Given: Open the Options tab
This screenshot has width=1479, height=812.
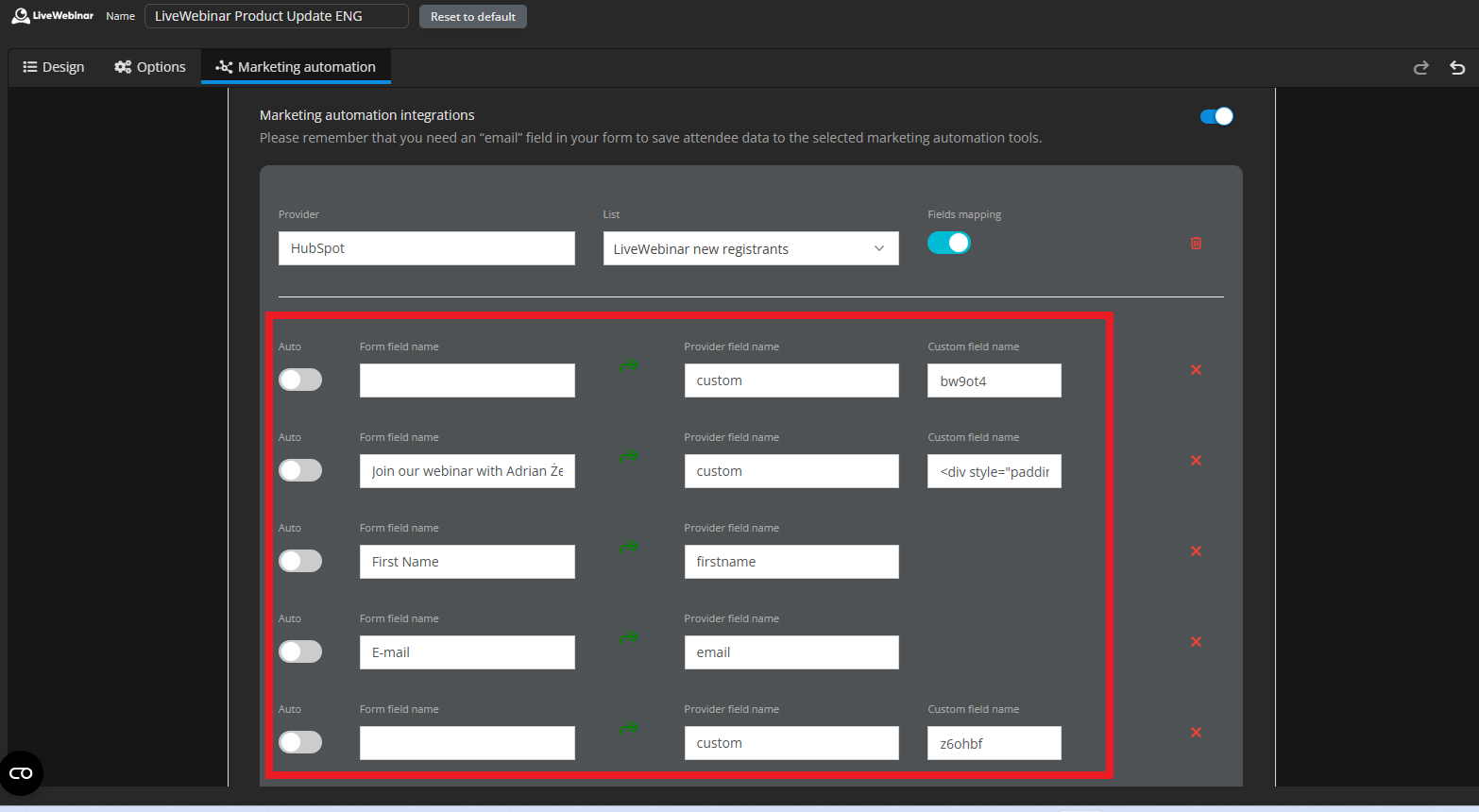Looking at the screenshot, I should pyautogui.click(x=150, y=67).
